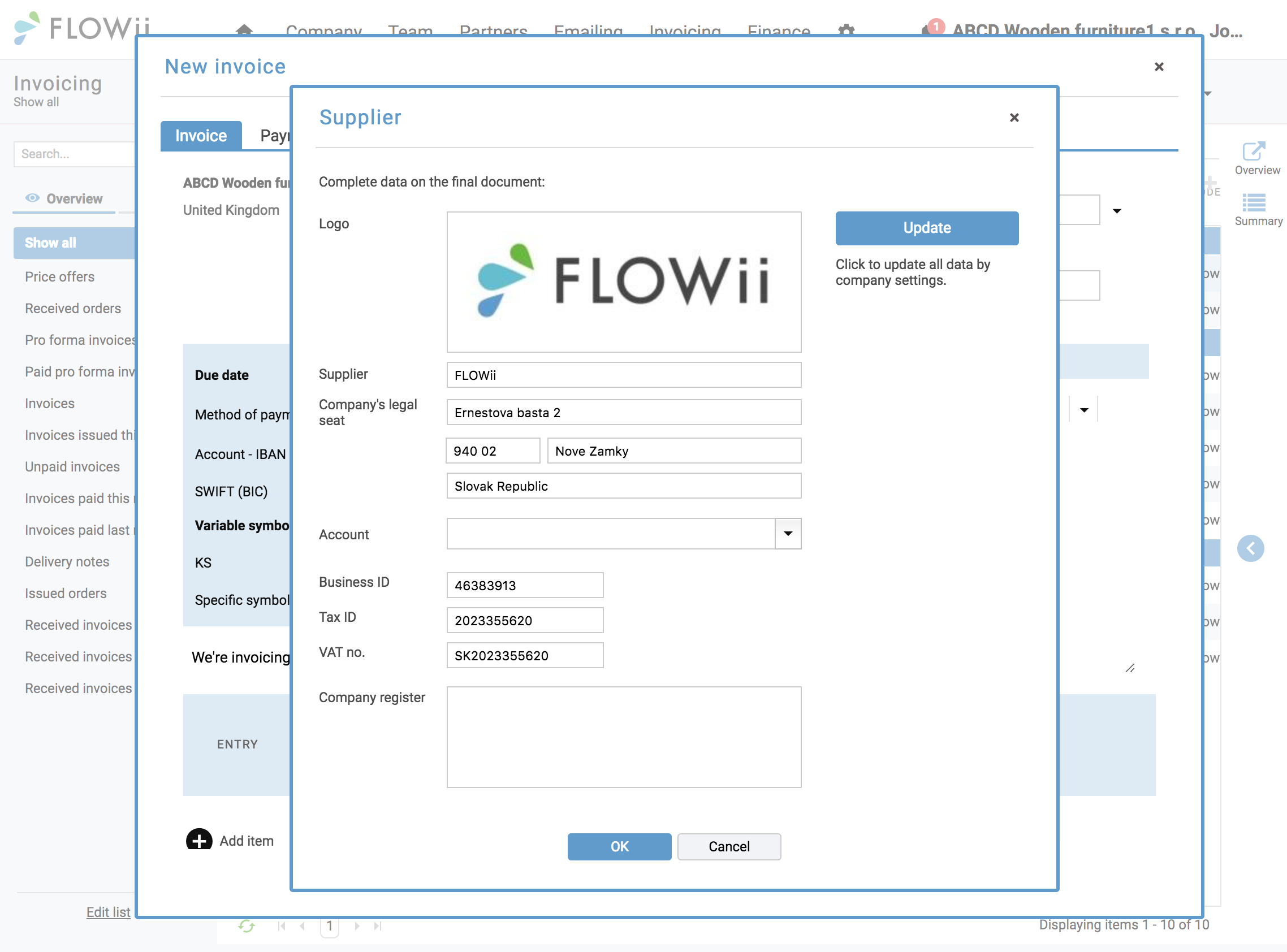Select Unpaid invoices in sidebar

tap(72, 467)
